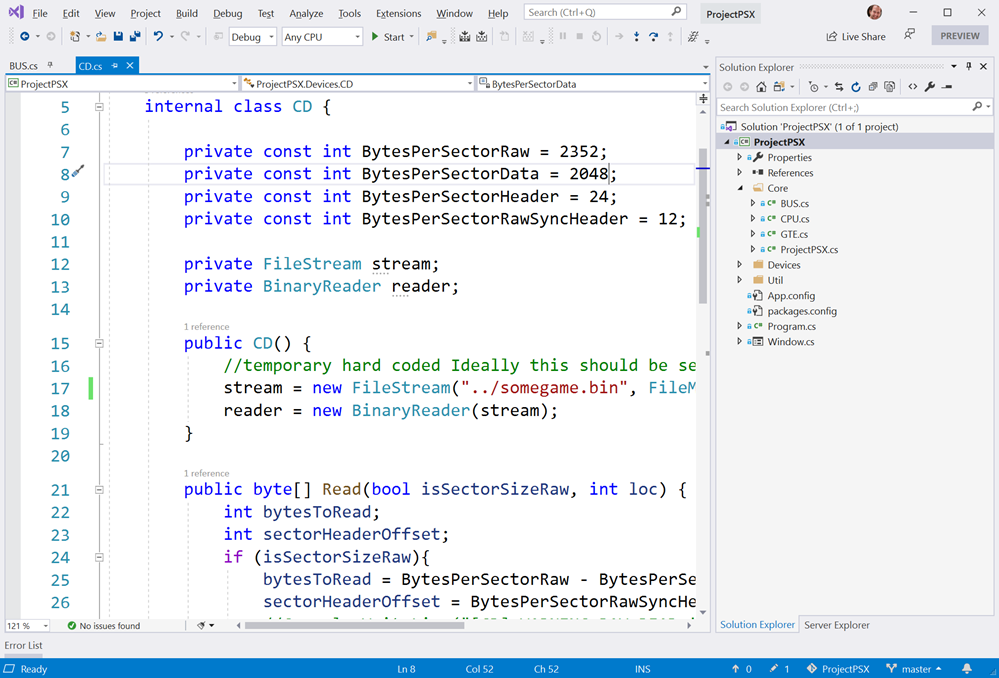This screenshot has width=999, height=678.
Task: Collapse the CD class outlining at line 5
Action: [99, 106]
